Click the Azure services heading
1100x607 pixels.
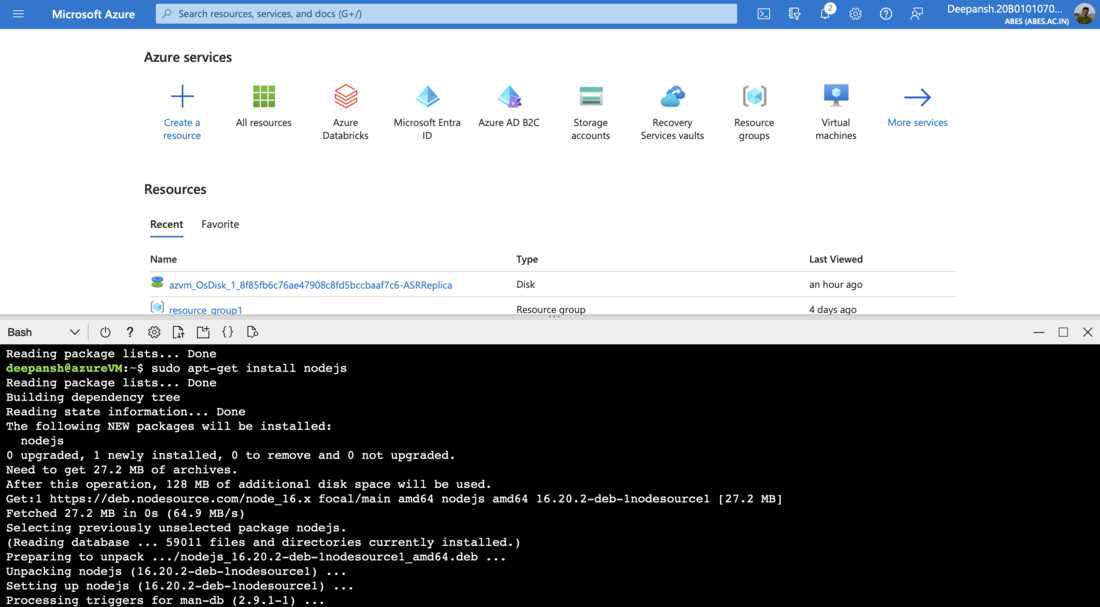[x=188, y=58]
